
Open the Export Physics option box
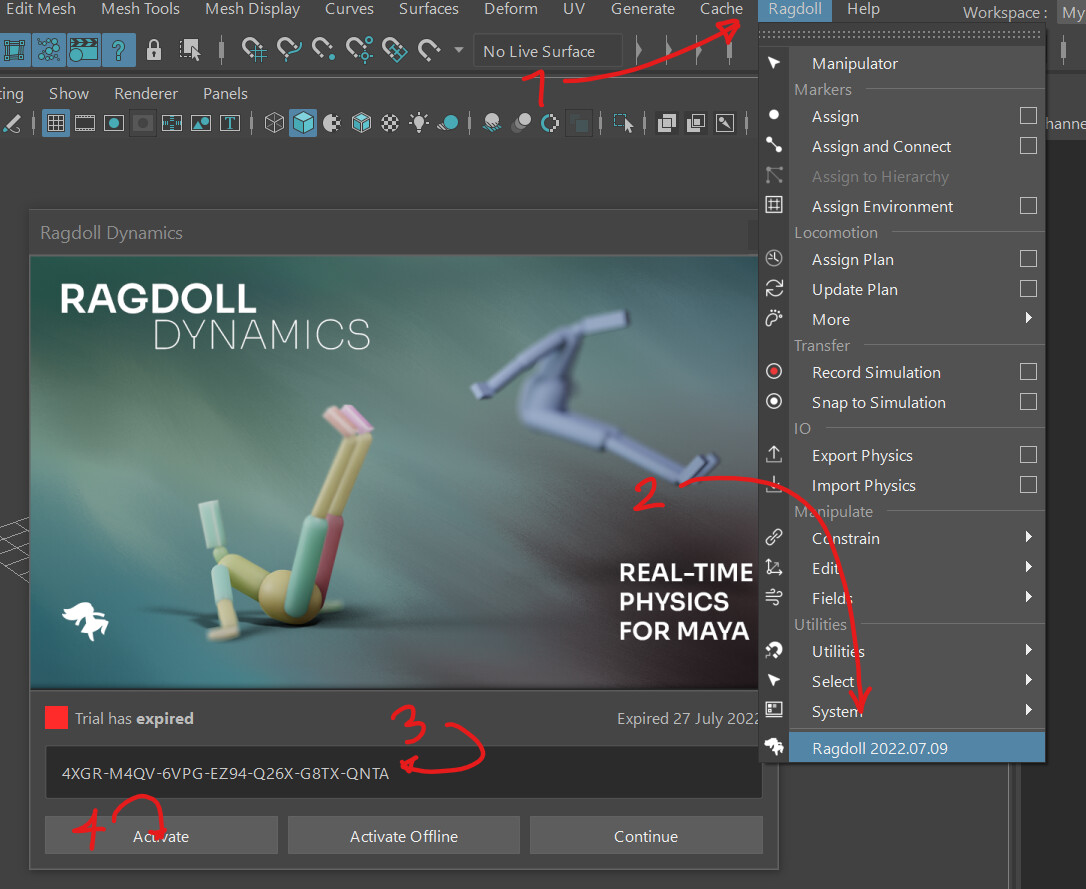coord(1029,454)
